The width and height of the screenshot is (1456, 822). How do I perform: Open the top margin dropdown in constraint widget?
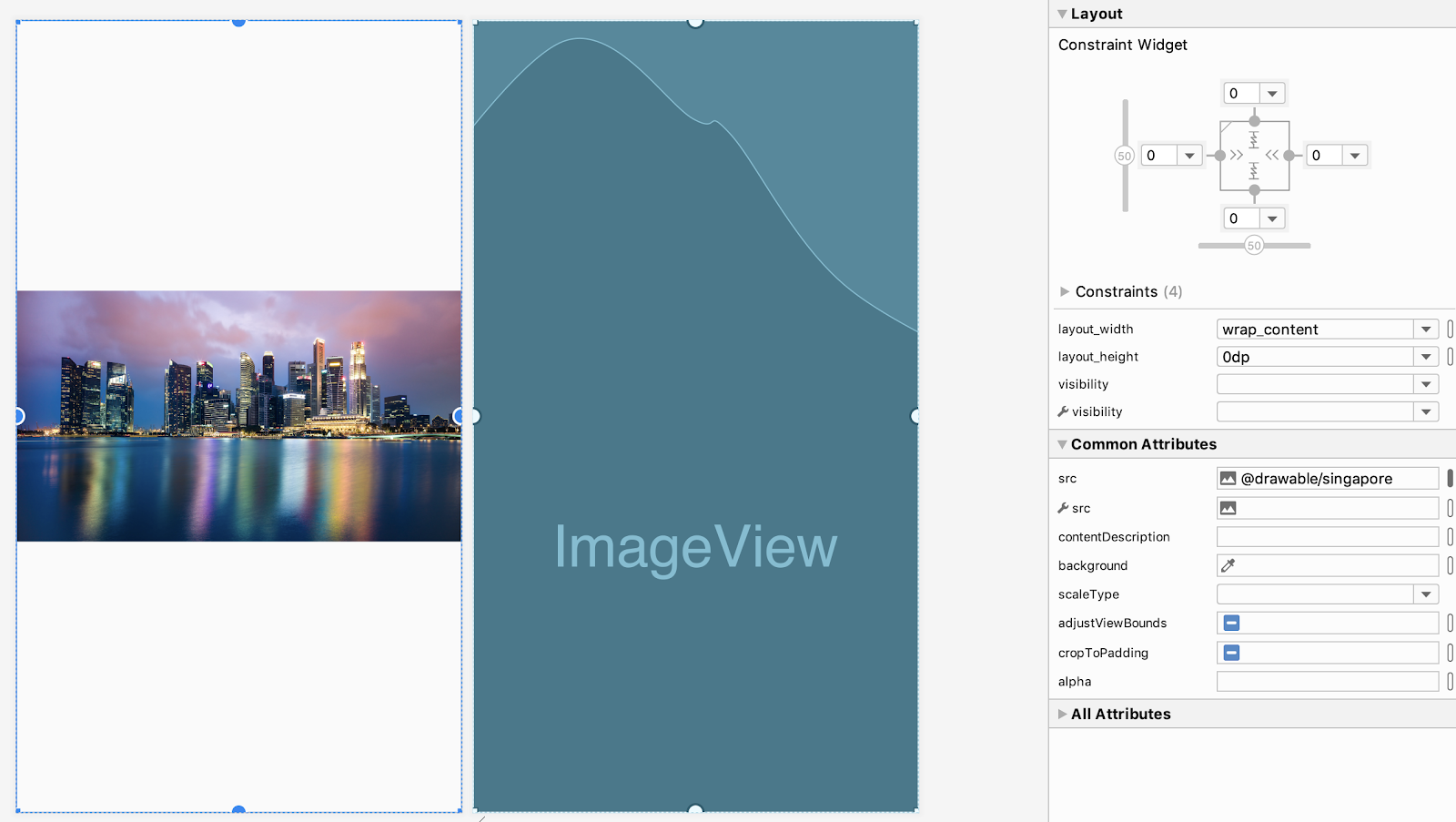pyautogui.click(x=1272, y=94)
